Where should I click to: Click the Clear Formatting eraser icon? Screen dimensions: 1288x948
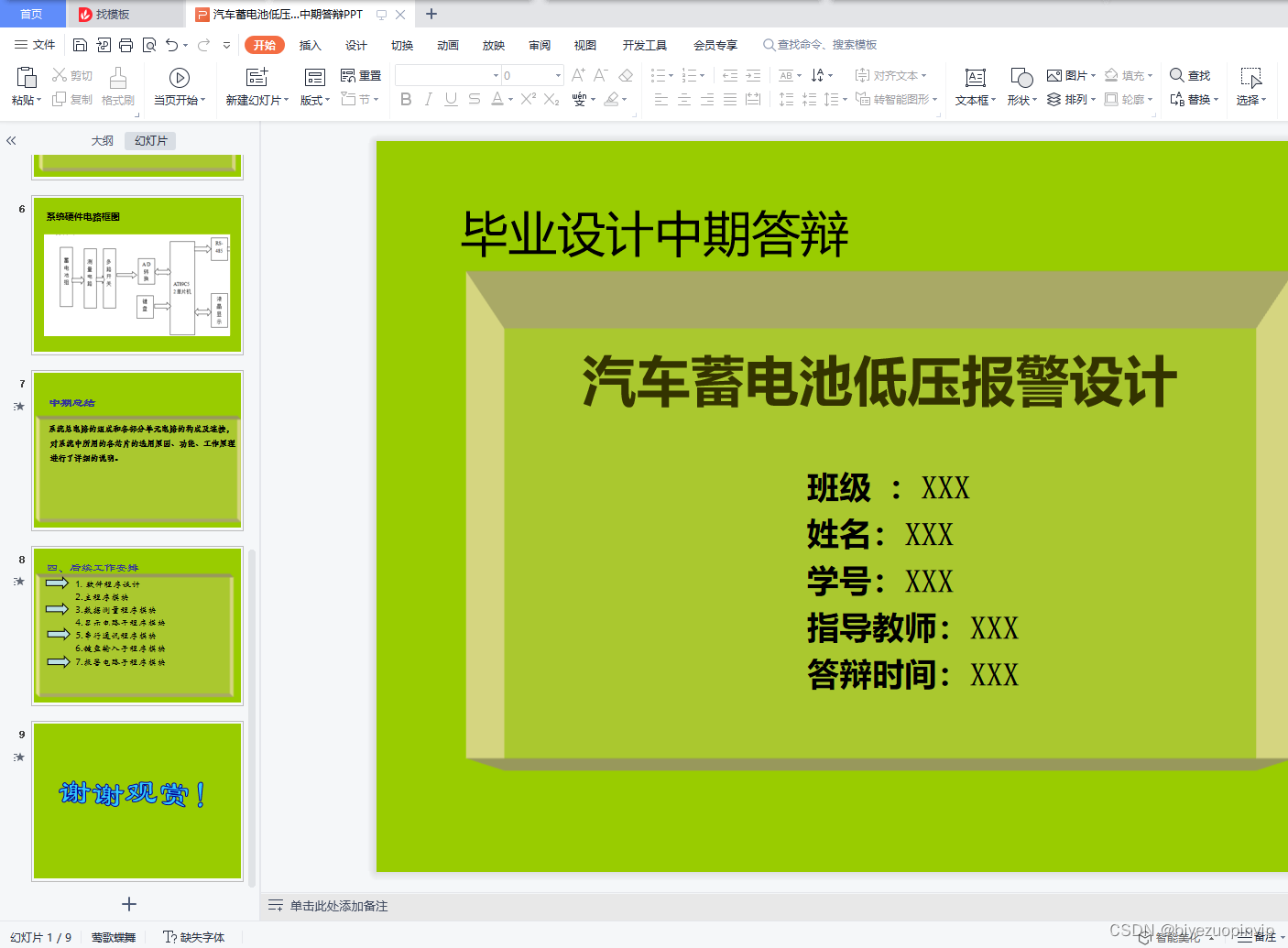point(626,75)
